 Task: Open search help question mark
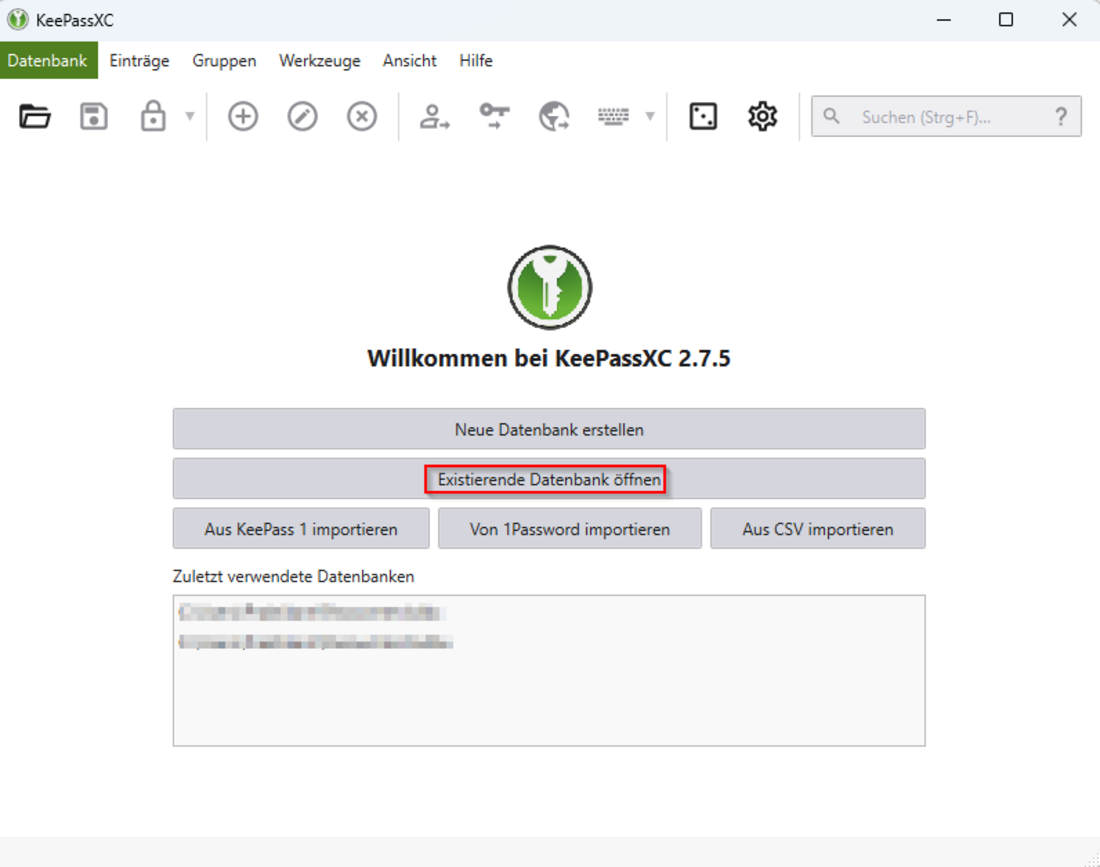tap(1061, 116)
